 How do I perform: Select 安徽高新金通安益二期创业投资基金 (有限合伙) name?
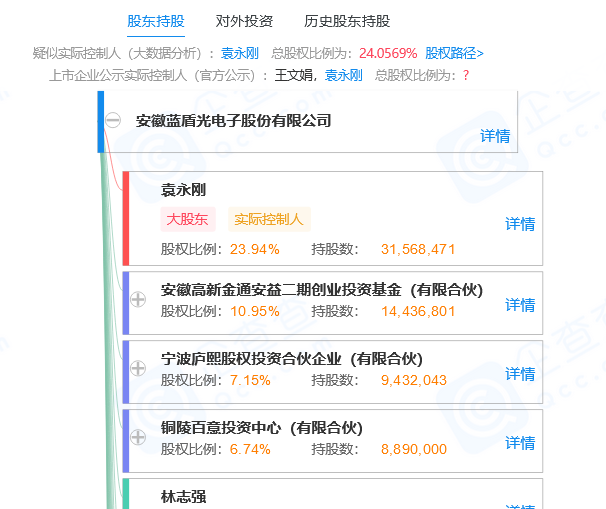pos(322,290)
